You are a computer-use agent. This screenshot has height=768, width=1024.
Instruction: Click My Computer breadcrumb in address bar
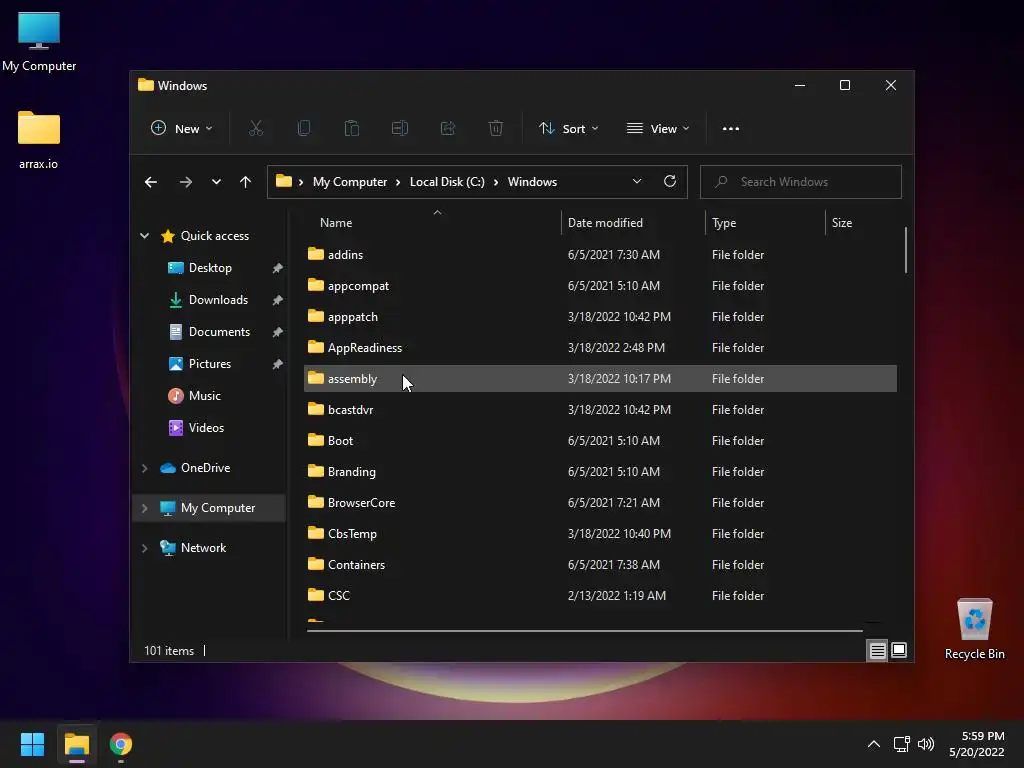coord(350,182)
